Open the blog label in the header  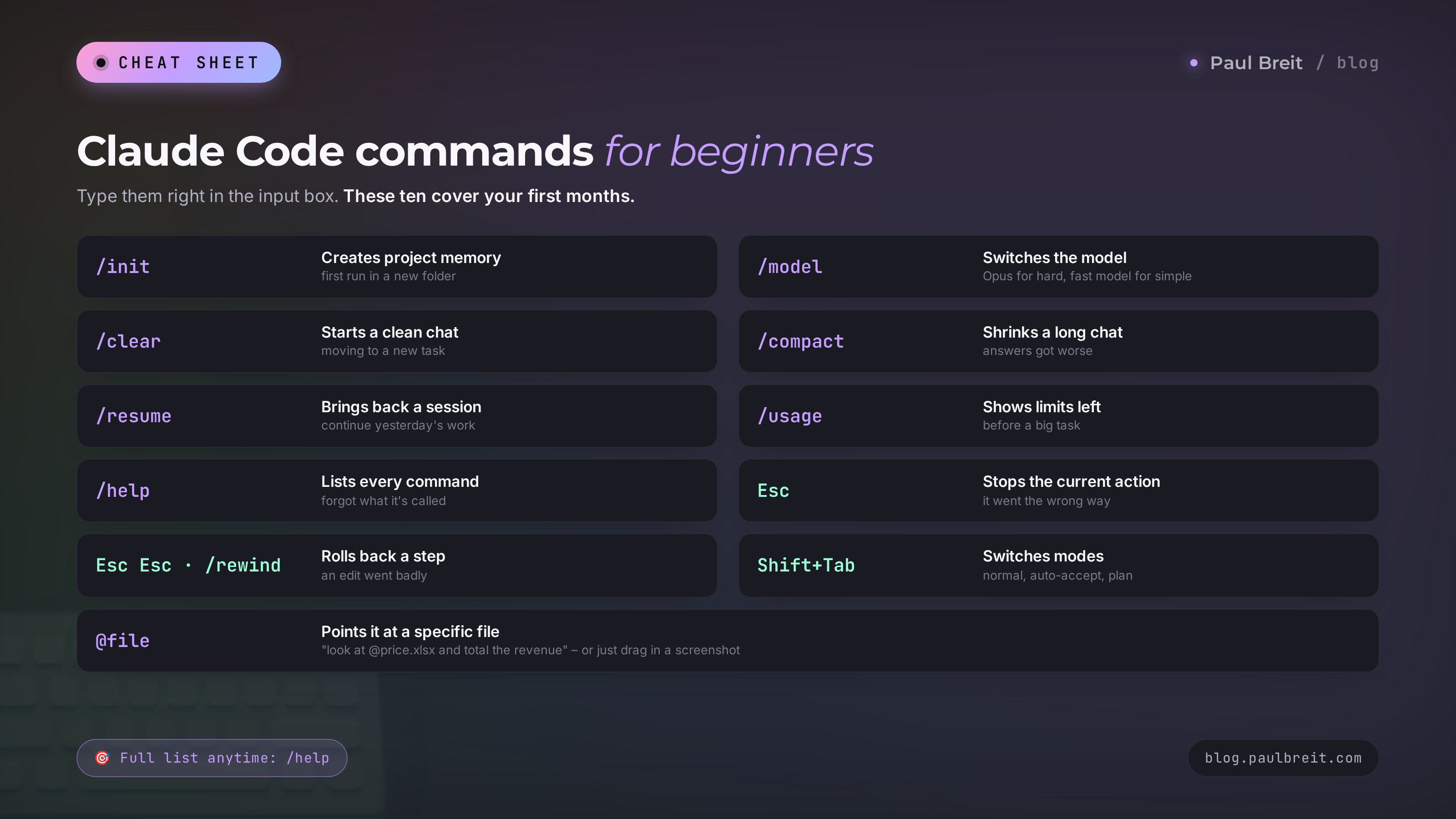click(1357, 63)
